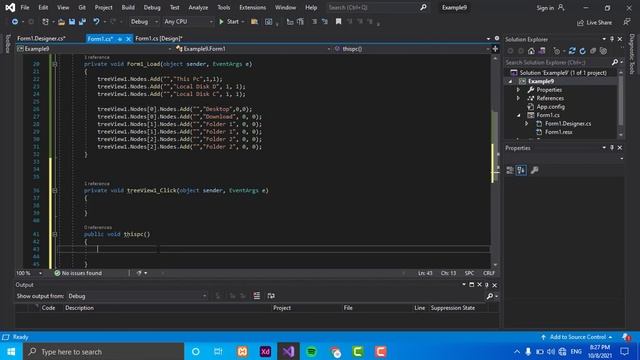Click the split editor plus icon
Screen dimensions: 640x360
tap(495, 49)
